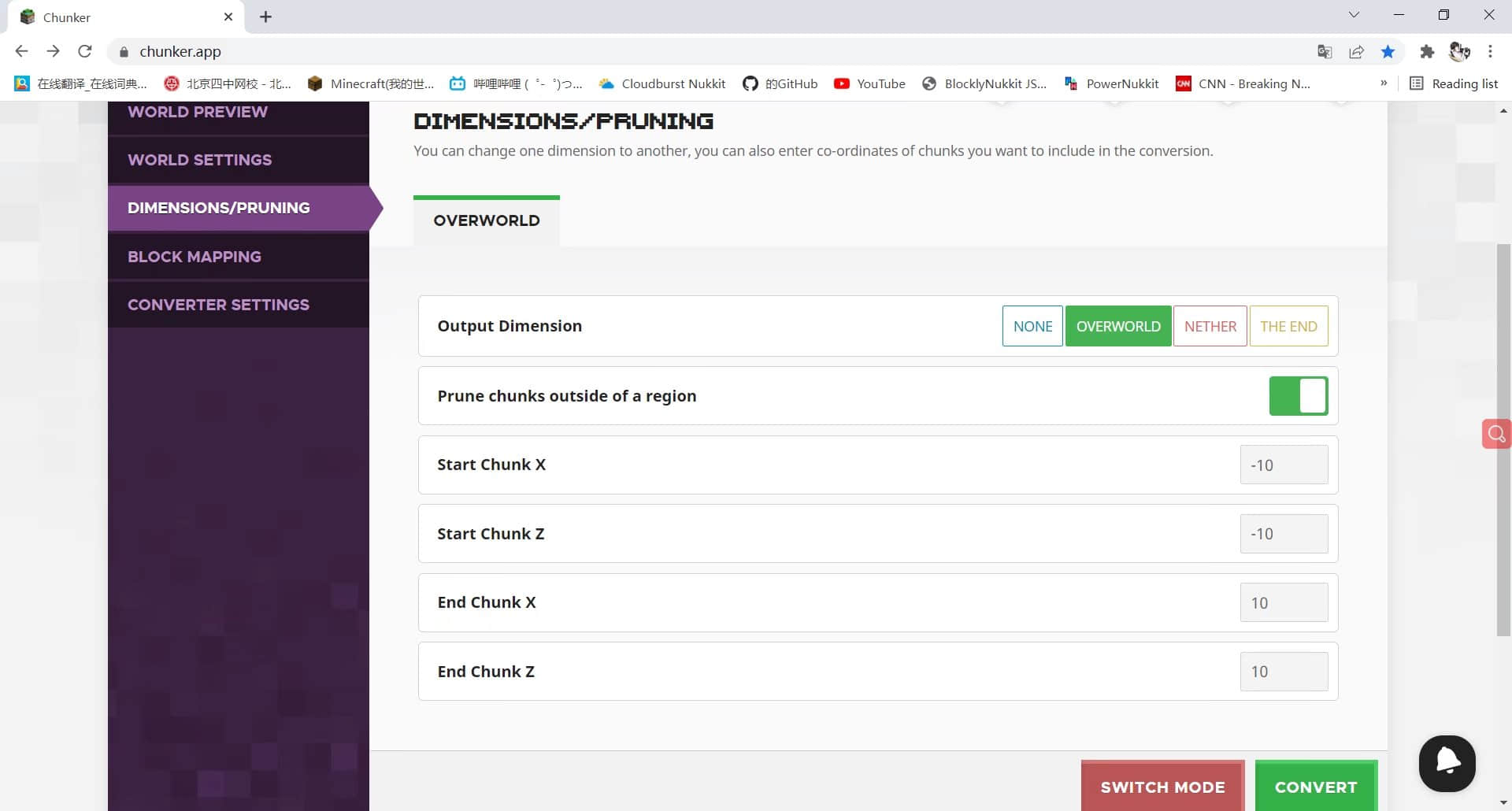The width and height of the screenshot is (1512, 811).
Task: Toggle prune chunks outside region switch
Action: [1299, 396]
